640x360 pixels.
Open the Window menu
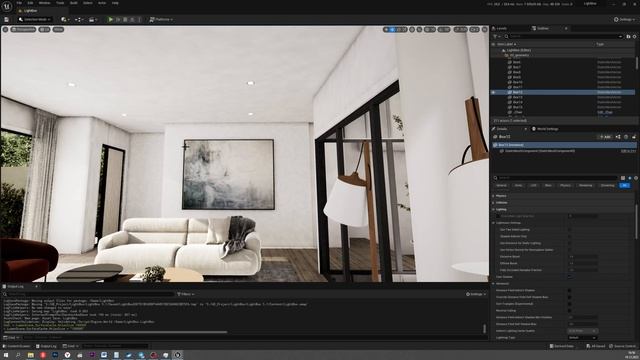tap(44, 3)
